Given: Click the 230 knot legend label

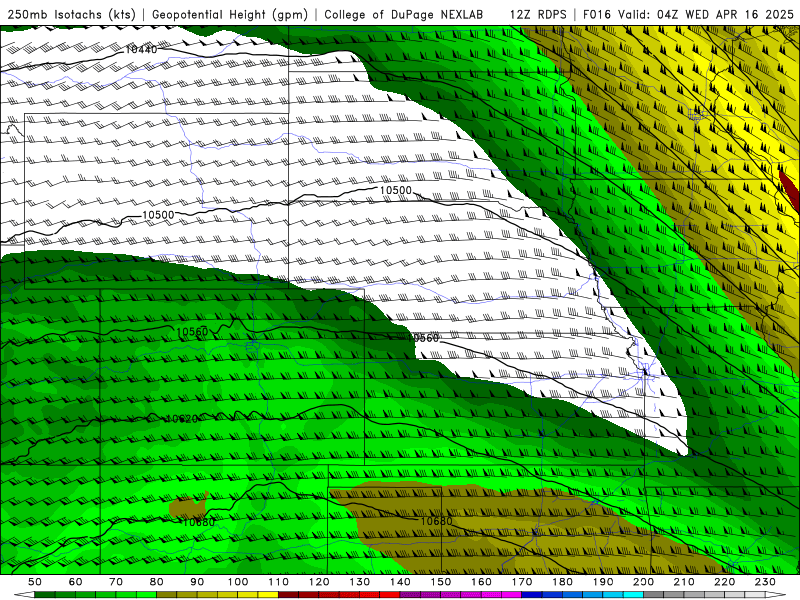Looking at the screenshot, I should point(765,582).
